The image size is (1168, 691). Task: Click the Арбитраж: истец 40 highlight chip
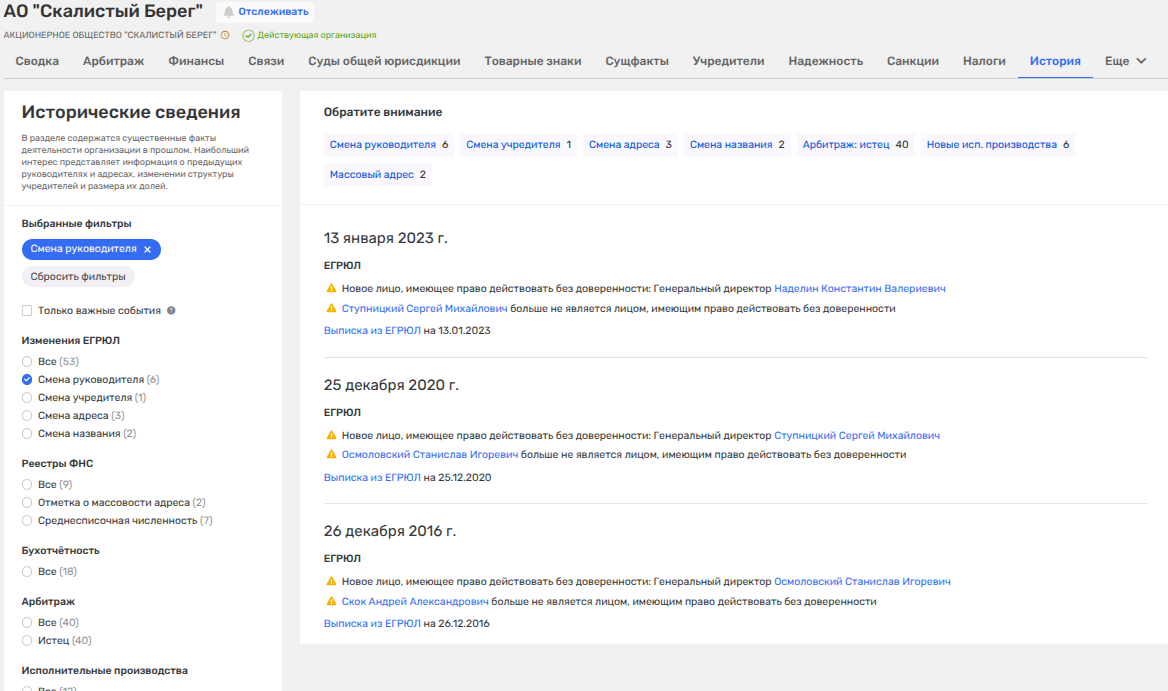pos(855,145)
